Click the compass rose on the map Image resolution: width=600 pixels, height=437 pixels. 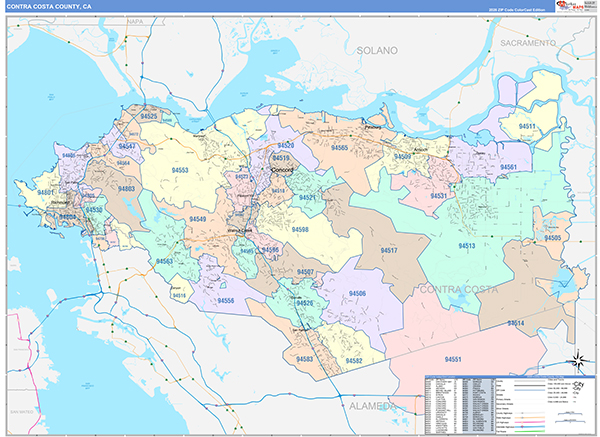(579, 360)
